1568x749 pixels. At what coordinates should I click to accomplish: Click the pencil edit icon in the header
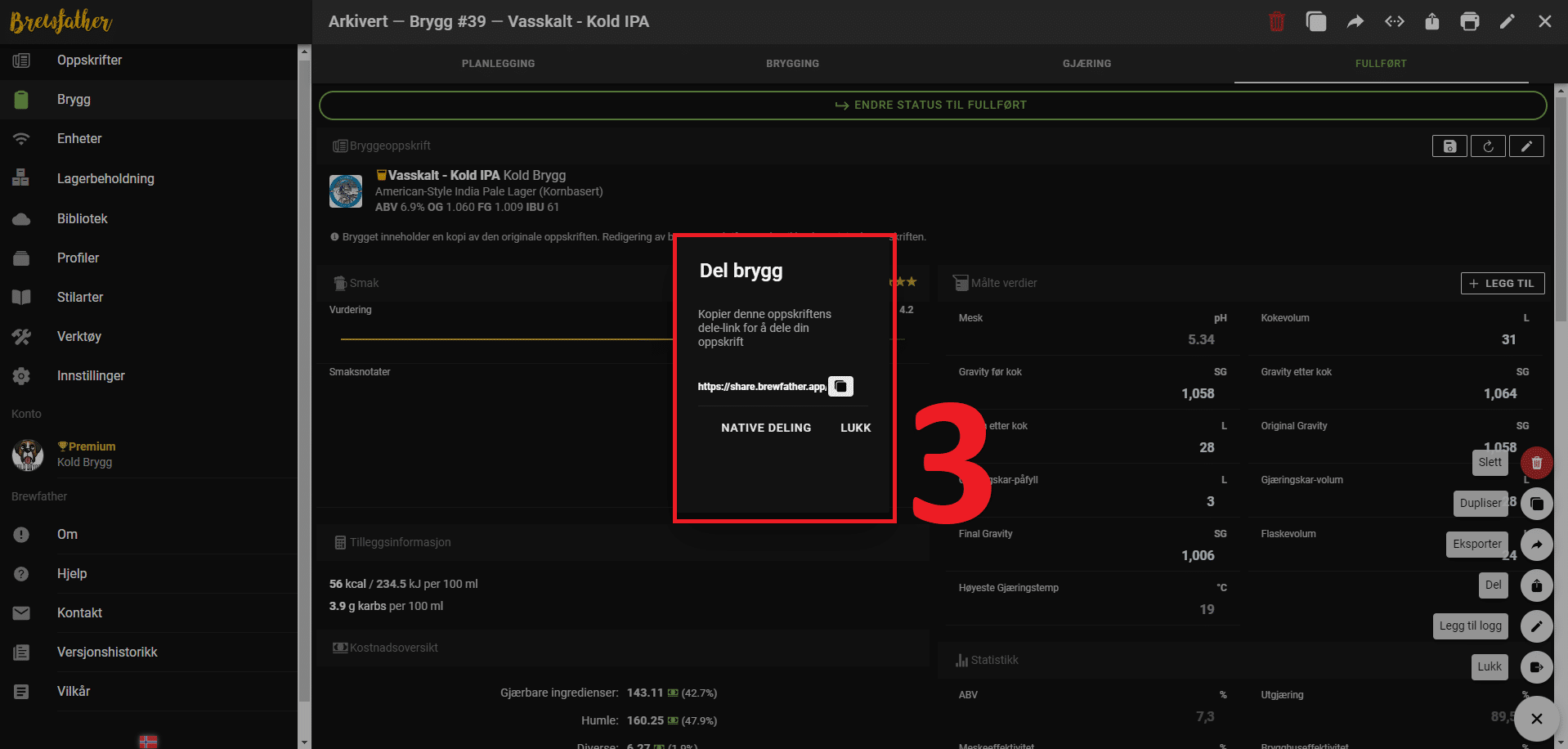[1507, 22]
